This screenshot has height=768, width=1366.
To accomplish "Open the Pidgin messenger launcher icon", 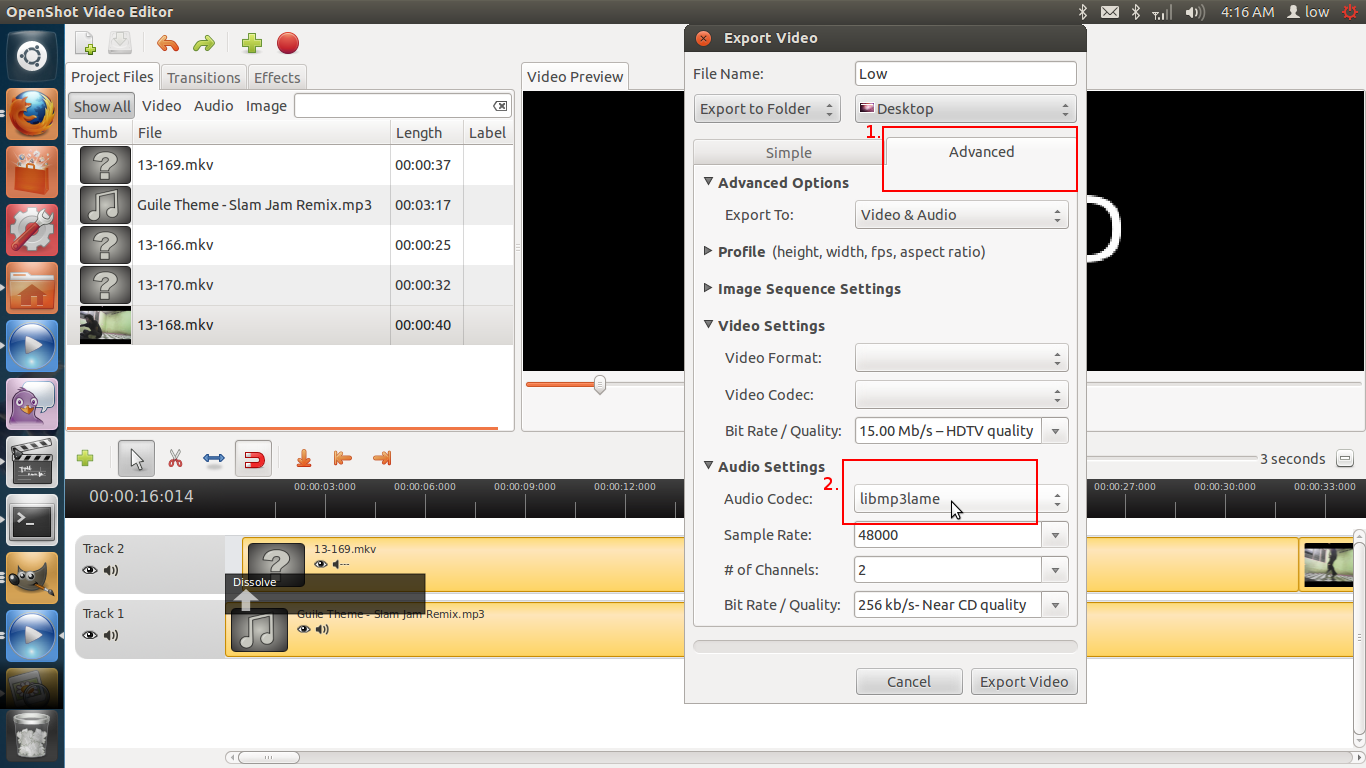I will (32, 403).
